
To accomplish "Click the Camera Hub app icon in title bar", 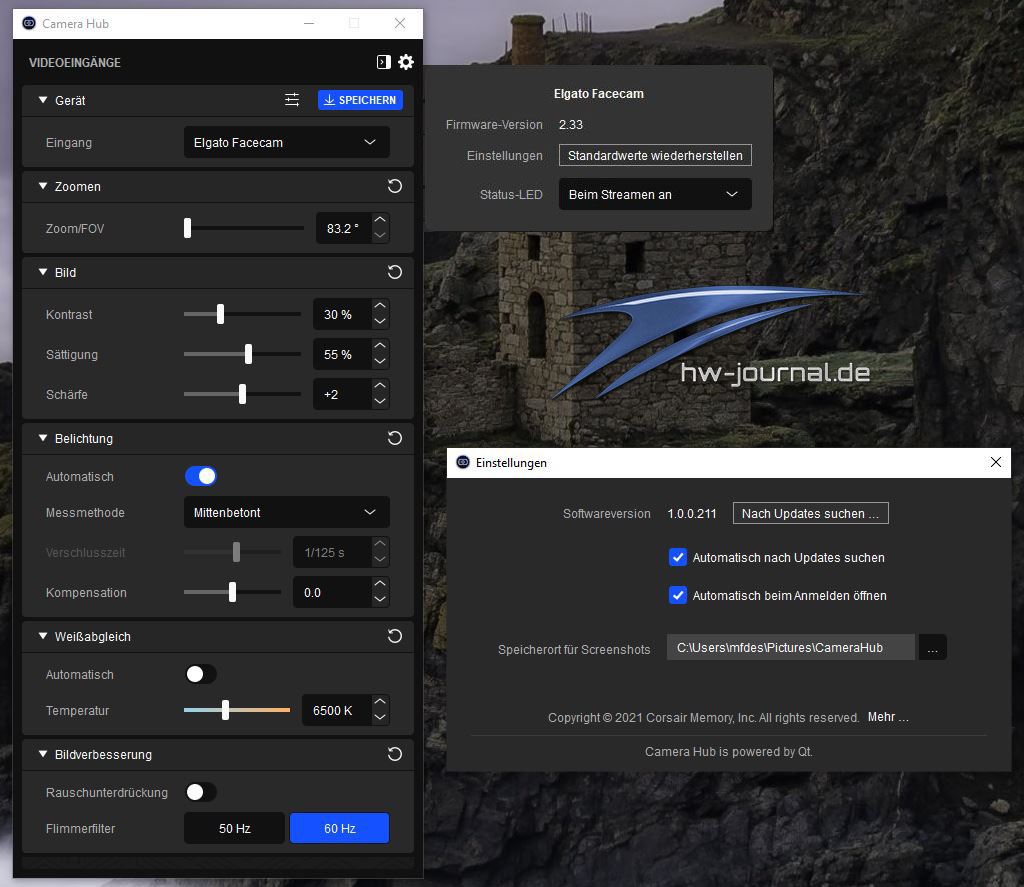I will [29, 24].
